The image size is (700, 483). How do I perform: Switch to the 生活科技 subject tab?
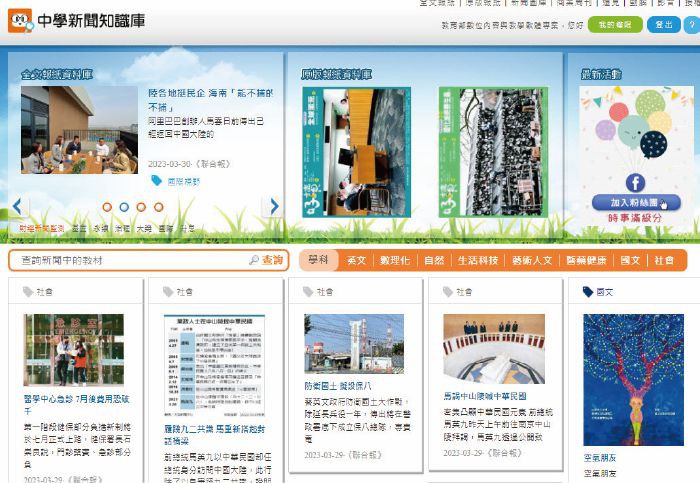477,260
